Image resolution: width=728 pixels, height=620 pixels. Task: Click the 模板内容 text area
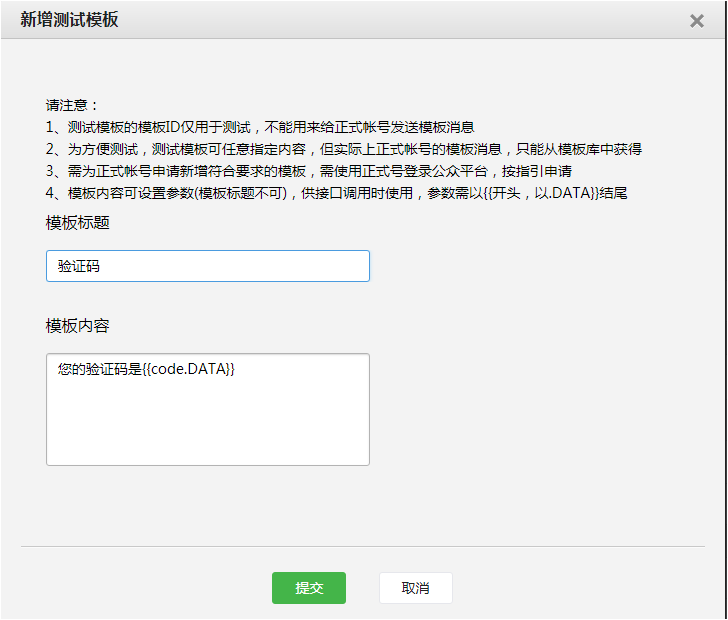[x=208, y=410]
